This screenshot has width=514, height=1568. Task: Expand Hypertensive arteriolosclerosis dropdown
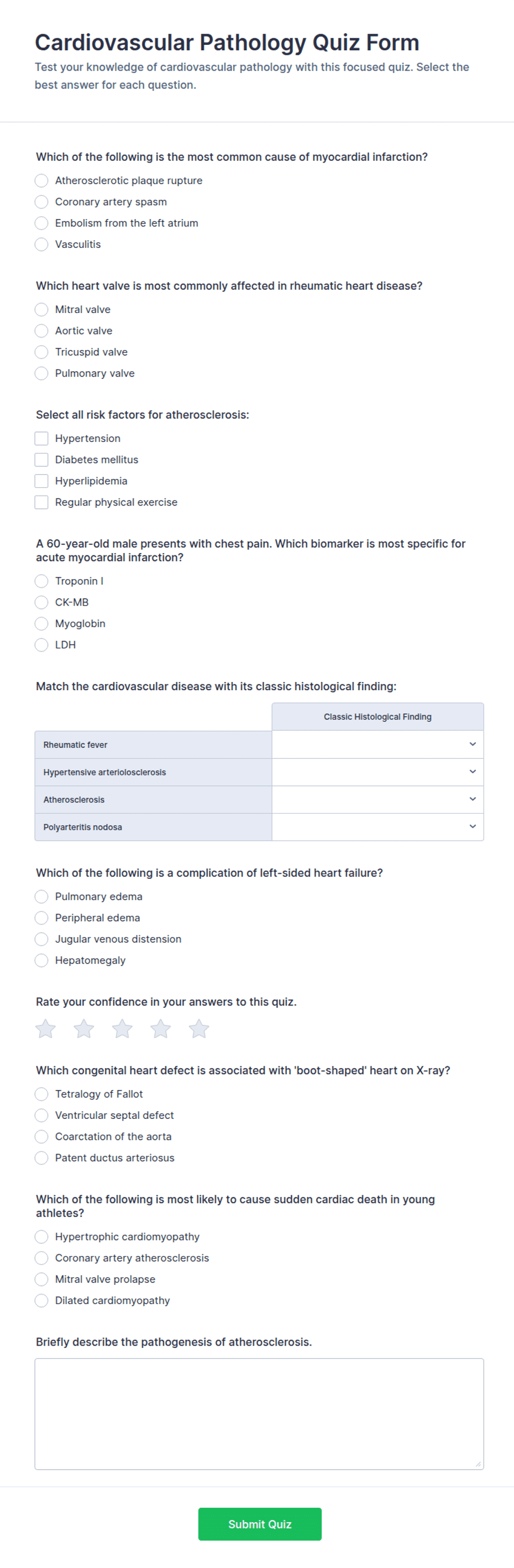[x=377, y=772]
